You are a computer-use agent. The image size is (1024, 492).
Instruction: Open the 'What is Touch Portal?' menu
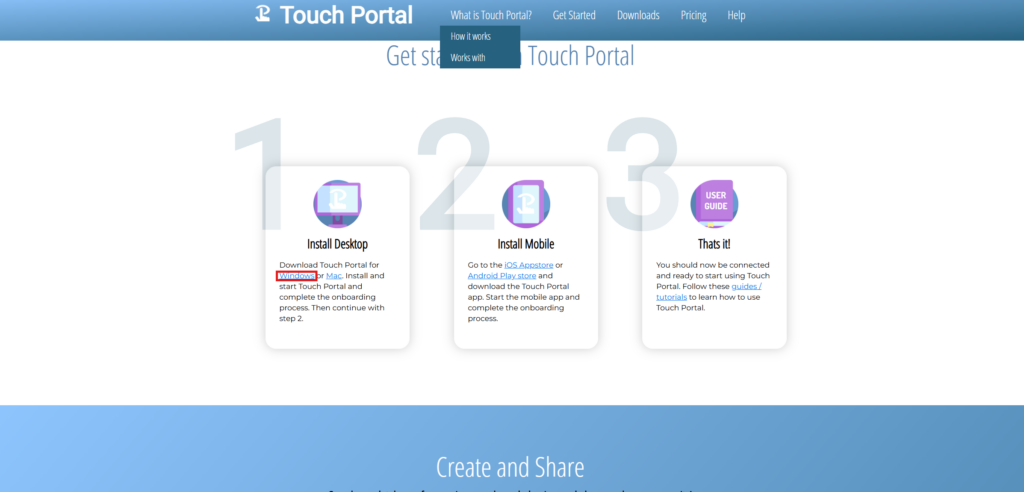491,15
